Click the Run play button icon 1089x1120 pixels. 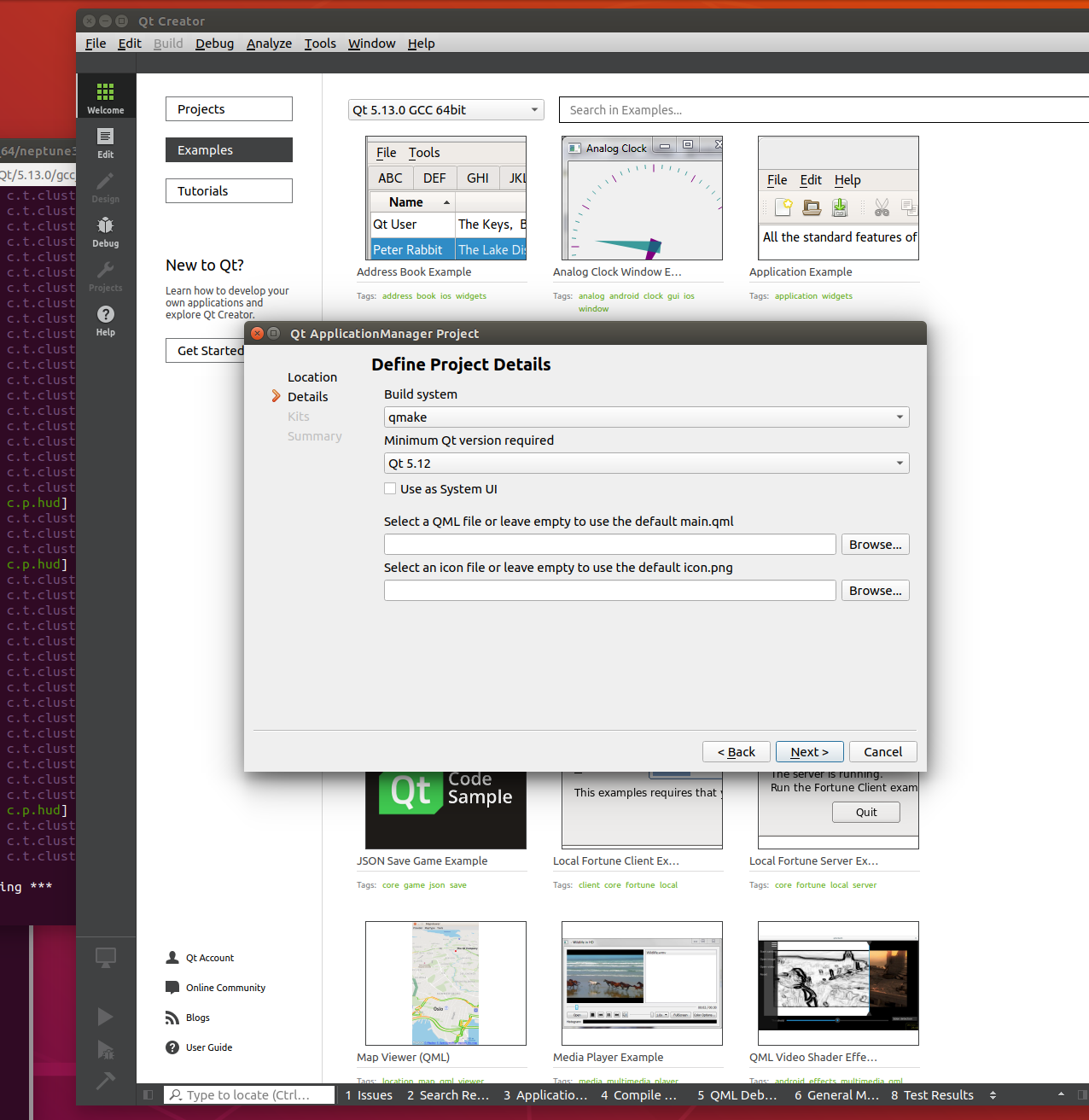105,1017
